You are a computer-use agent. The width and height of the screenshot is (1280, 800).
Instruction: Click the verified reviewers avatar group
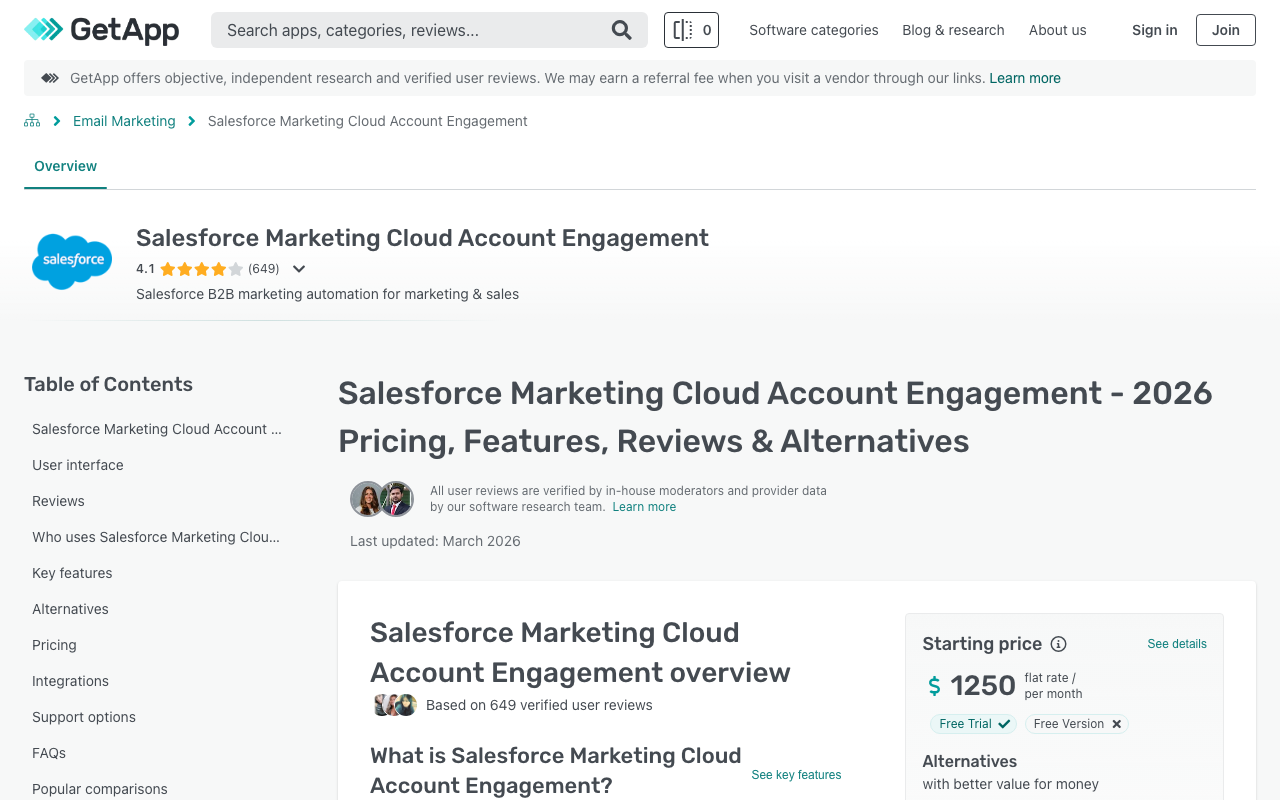tap(394, 705)
